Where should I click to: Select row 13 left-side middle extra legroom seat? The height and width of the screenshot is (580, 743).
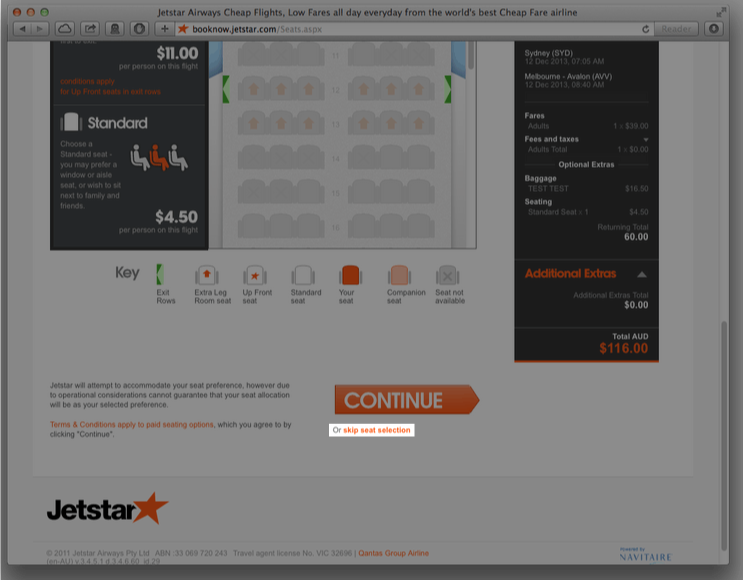[x=281, y=123]
